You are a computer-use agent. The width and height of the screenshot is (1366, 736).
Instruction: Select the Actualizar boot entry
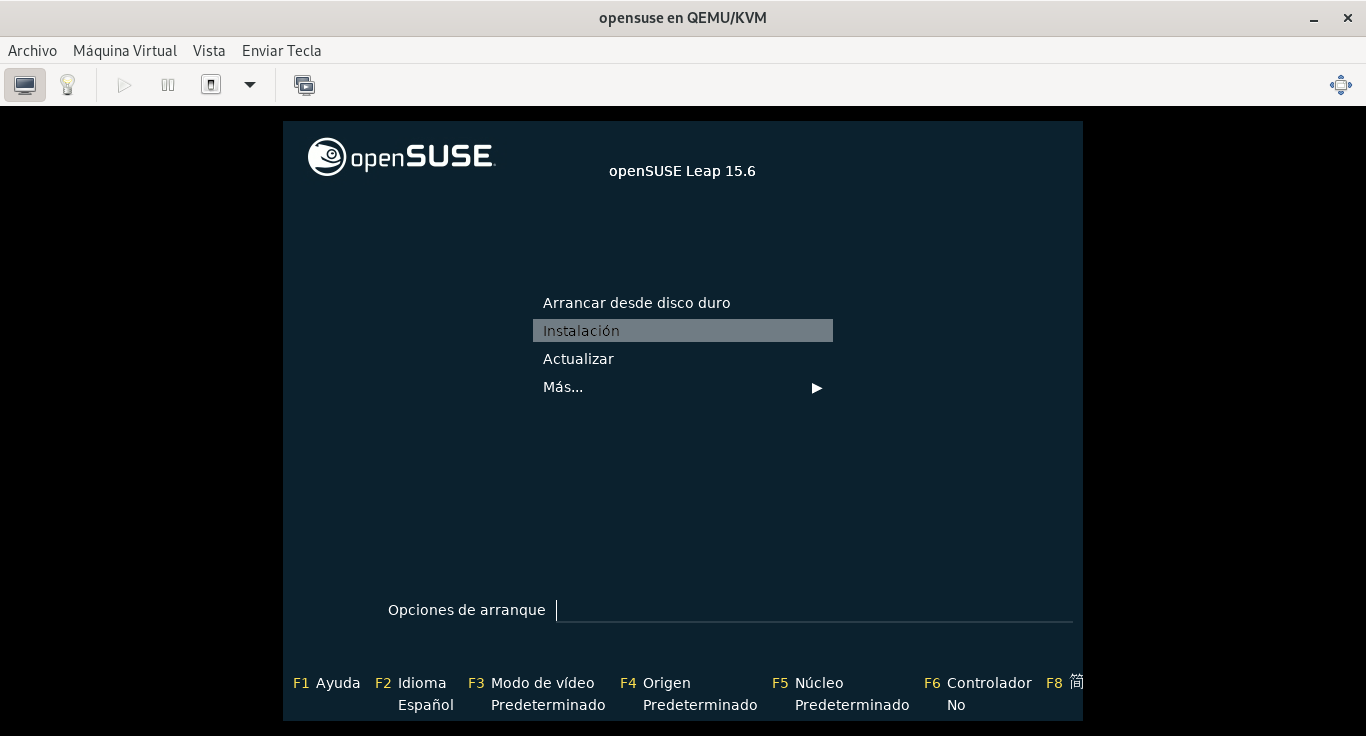coord(683,359)
